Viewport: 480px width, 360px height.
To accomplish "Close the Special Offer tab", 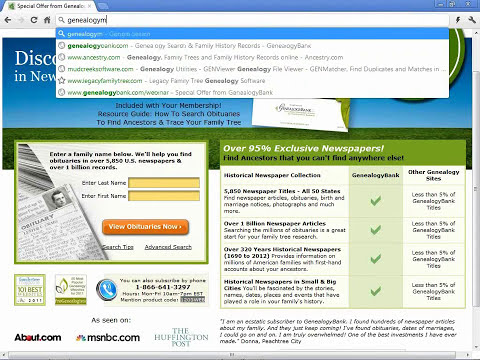I will [90, 6].
